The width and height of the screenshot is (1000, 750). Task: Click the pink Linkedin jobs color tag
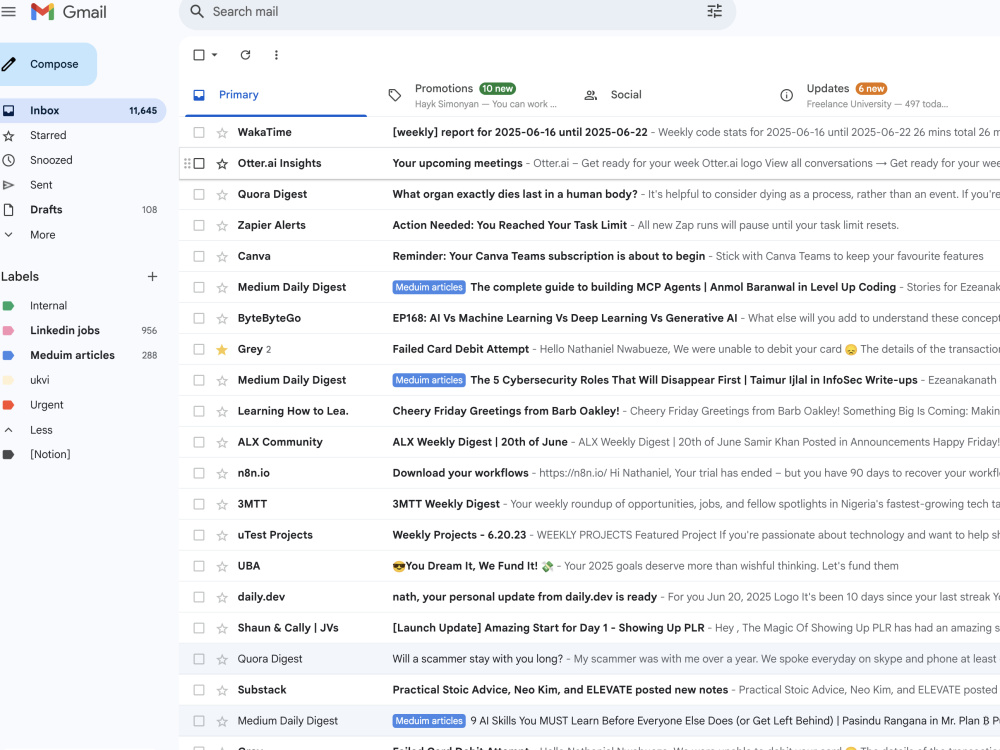click(8, 330)
